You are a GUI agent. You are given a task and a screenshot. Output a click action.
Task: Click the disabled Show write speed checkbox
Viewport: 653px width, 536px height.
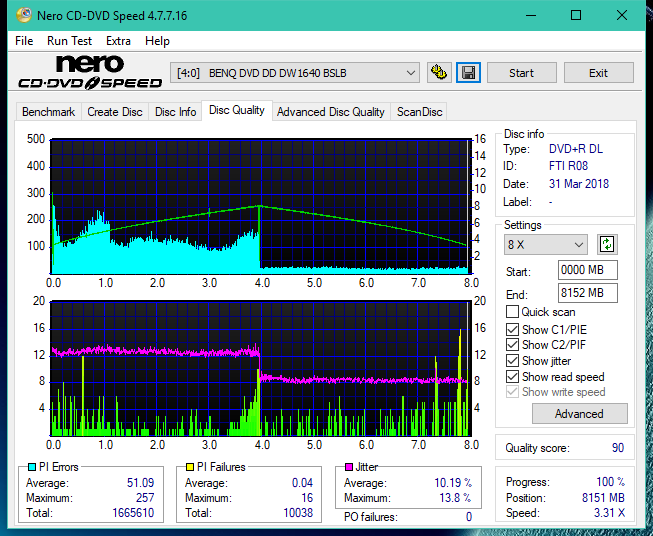pos(512,392)
